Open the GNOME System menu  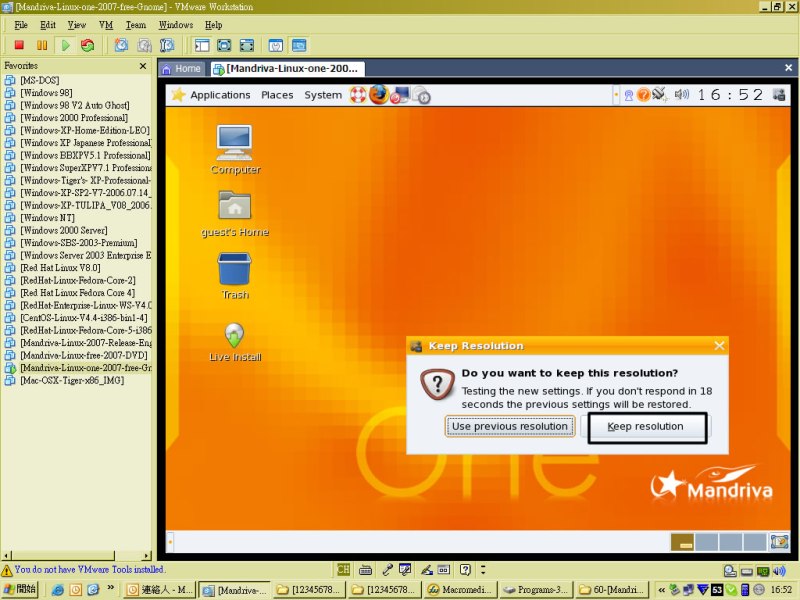[x=323, y=95]
